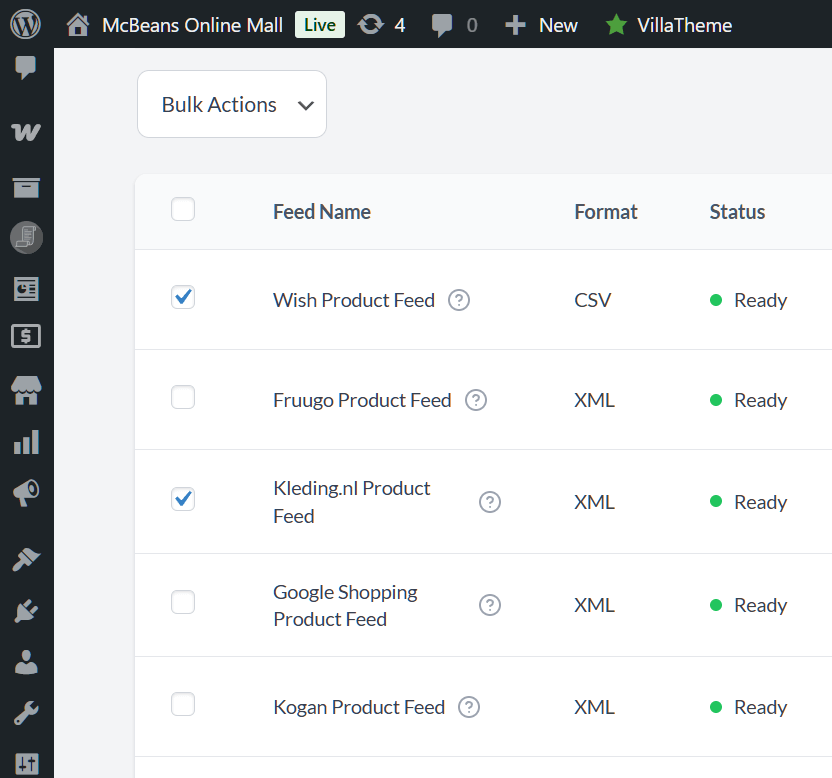832x778 pixels.
Task: Open the Marketing megaphone sidebar icon
Action: click(26, 492)
